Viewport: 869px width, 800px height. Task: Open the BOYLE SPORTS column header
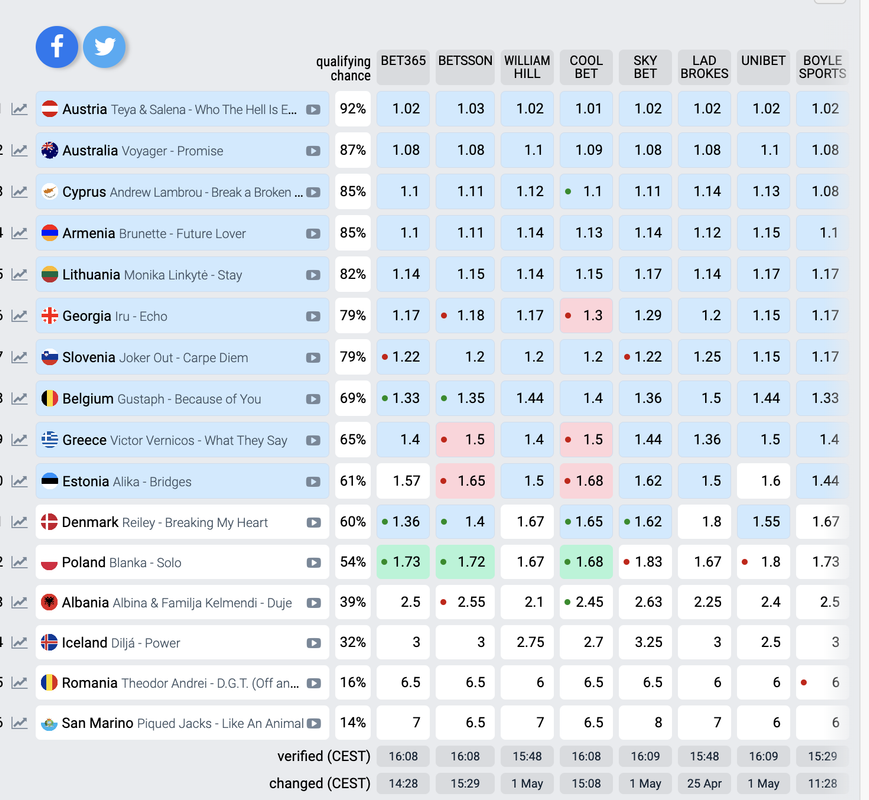[822, 67]
